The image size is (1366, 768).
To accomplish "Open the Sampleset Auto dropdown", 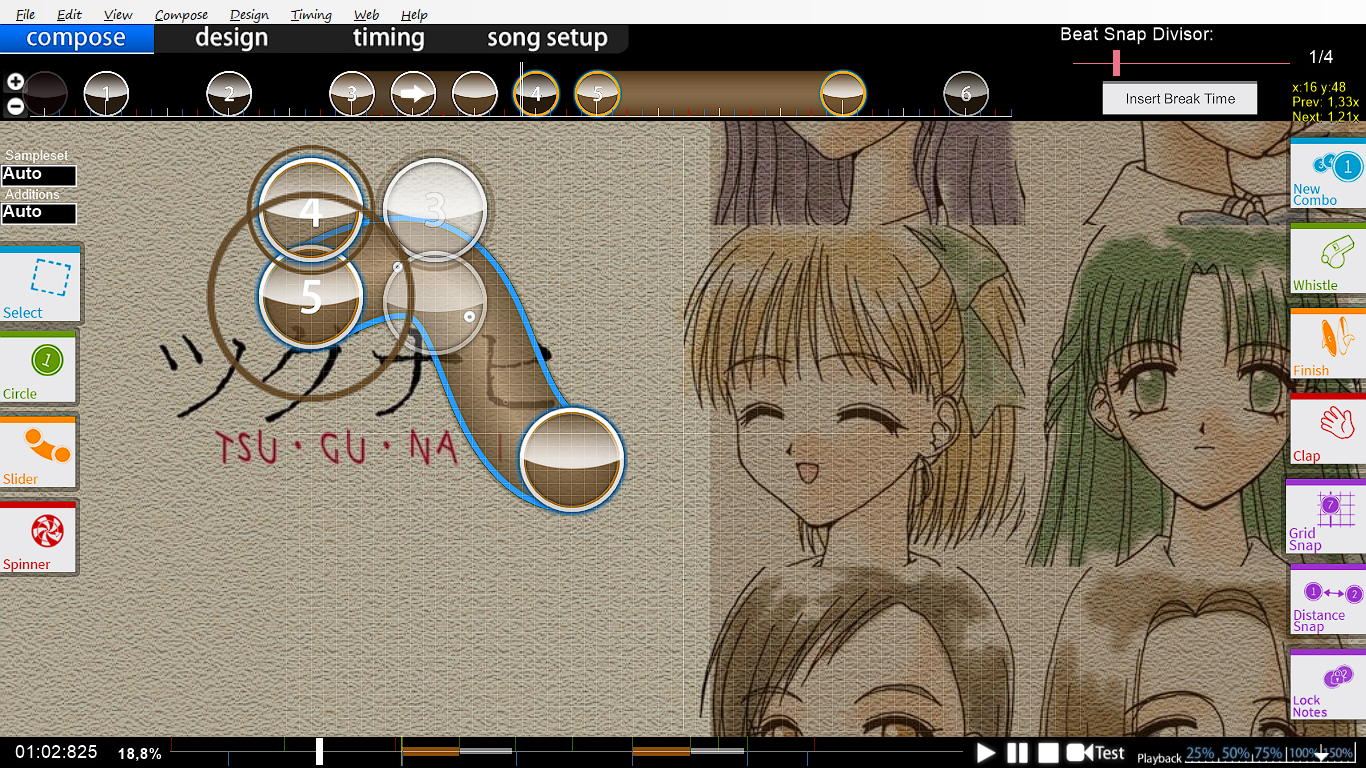I will click(x=38, y=175).
